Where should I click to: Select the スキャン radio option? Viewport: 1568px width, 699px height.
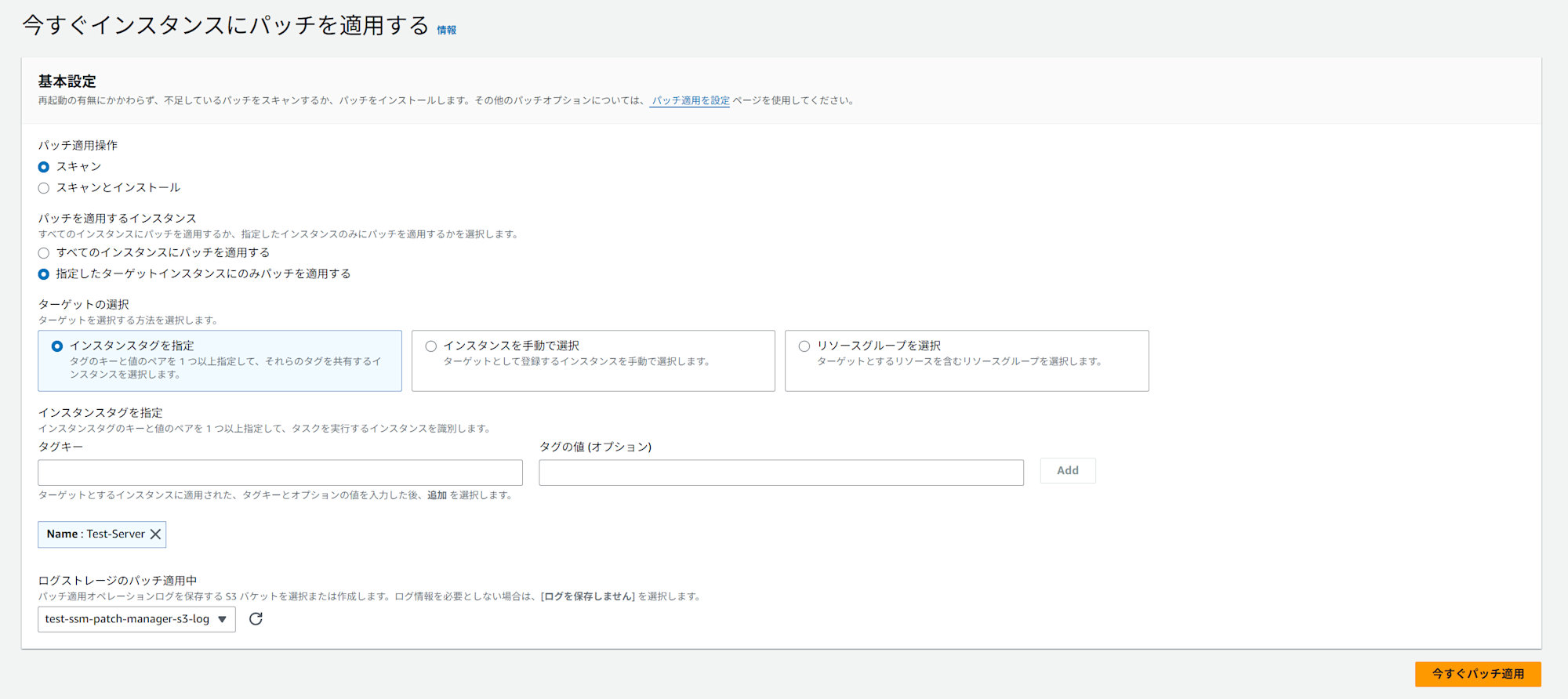(44, 167)
